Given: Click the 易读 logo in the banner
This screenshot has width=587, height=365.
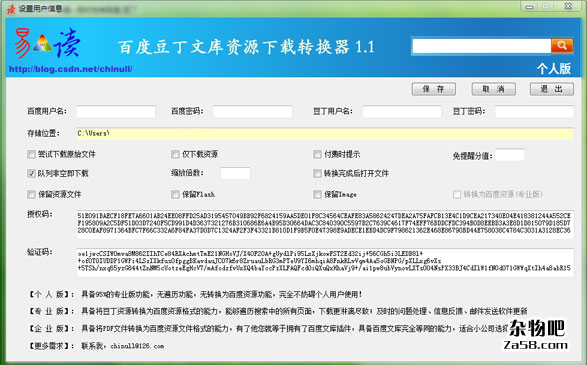Looking at the screenshot, I should click(x=47, y=44).
